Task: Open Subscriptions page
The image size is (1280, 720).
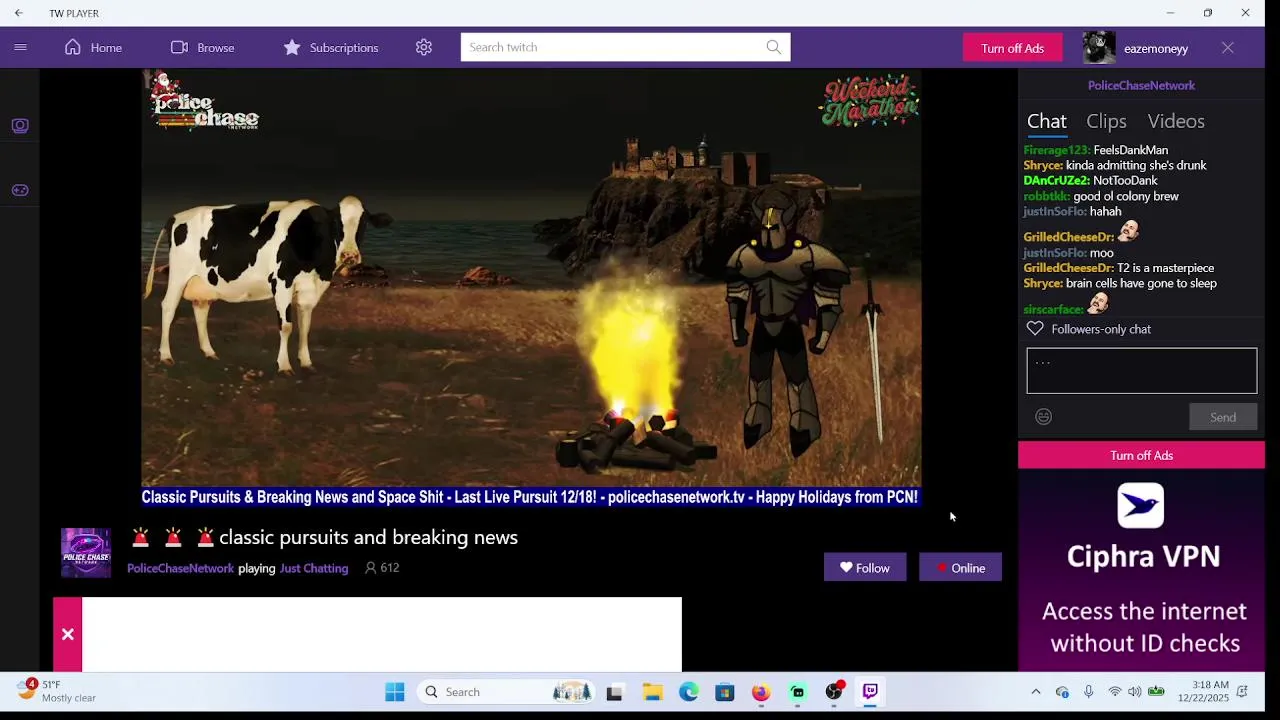Action: tap(330, 47)
